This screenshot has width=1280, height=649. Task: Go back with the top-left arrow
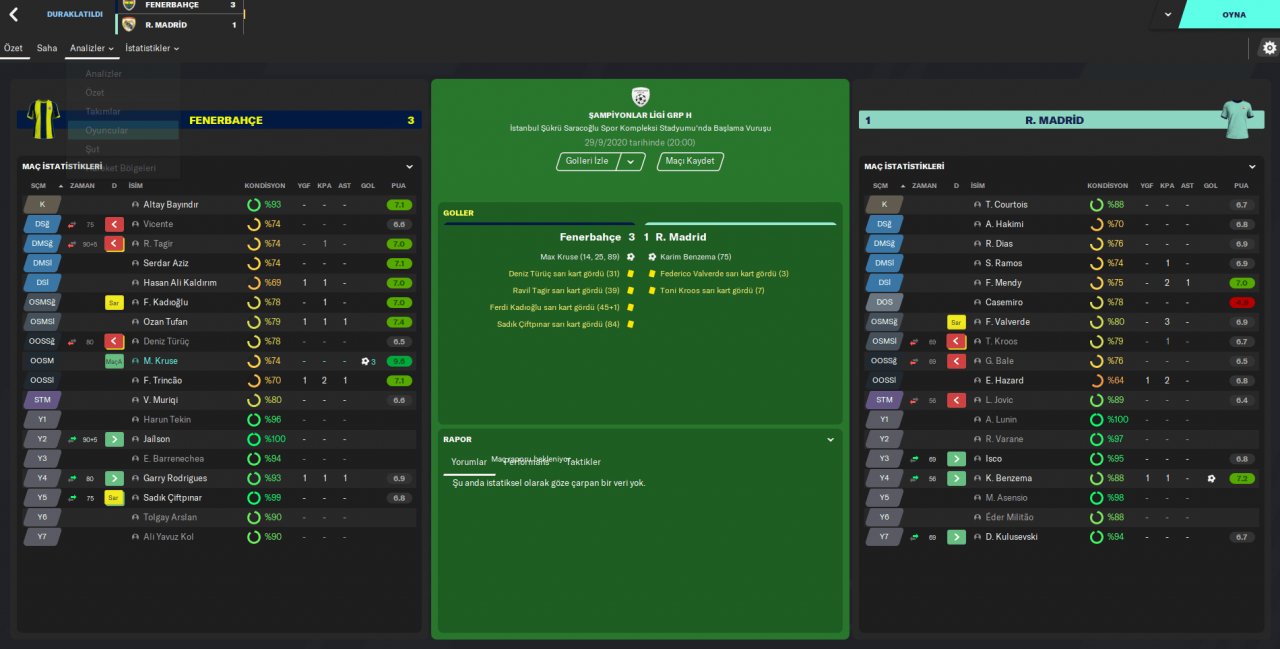tap(14, 15)
